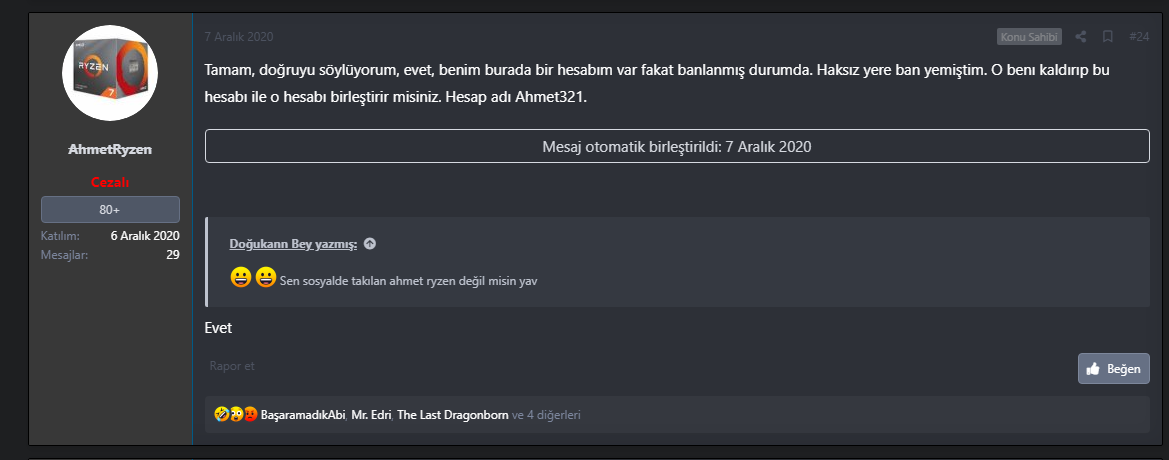The width and height of the screenshot is (1169, 460).
Task: Click the up-arrow icon beside the quote author
Action: (370, 244)
